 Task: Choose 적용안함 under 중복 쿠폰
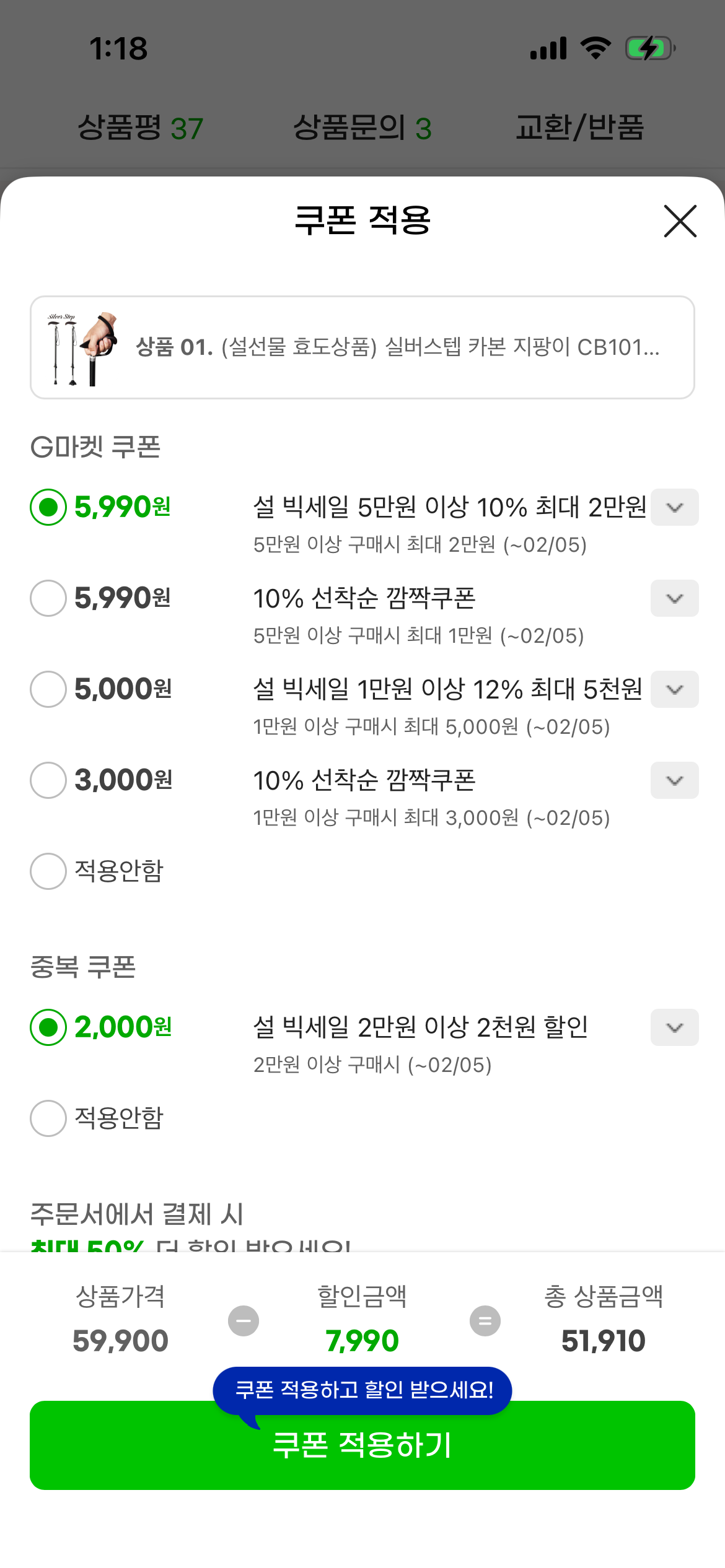tap(48, 1118)
